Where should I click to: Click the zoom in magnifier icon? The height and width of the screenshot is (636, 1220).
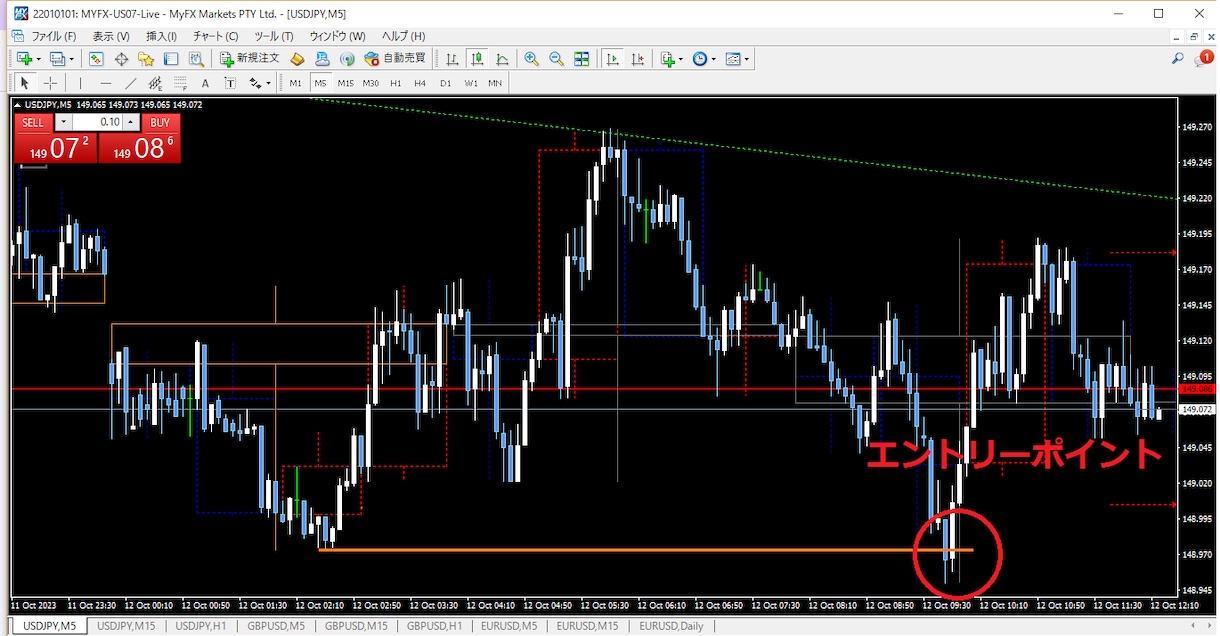(x=531, y=59)
